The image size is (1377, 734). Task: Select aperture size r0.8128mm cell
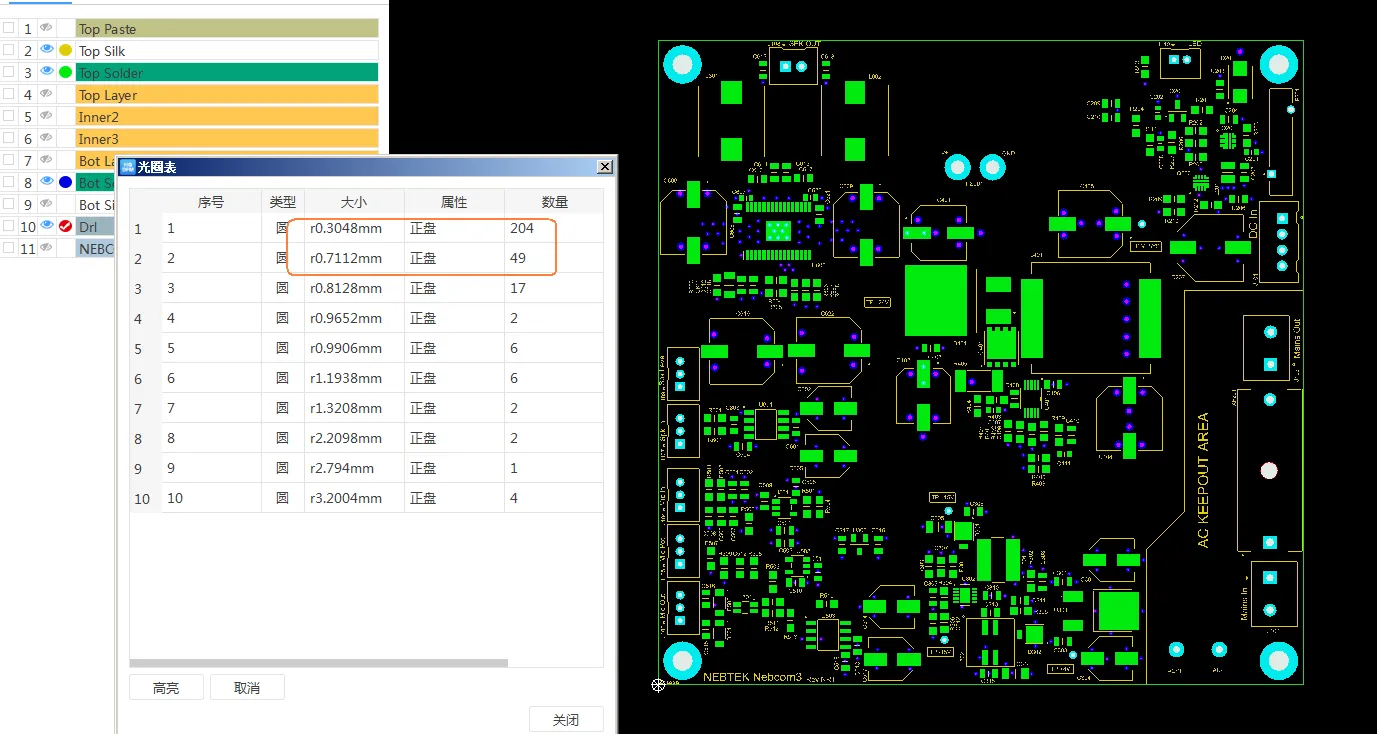[355, 288]
